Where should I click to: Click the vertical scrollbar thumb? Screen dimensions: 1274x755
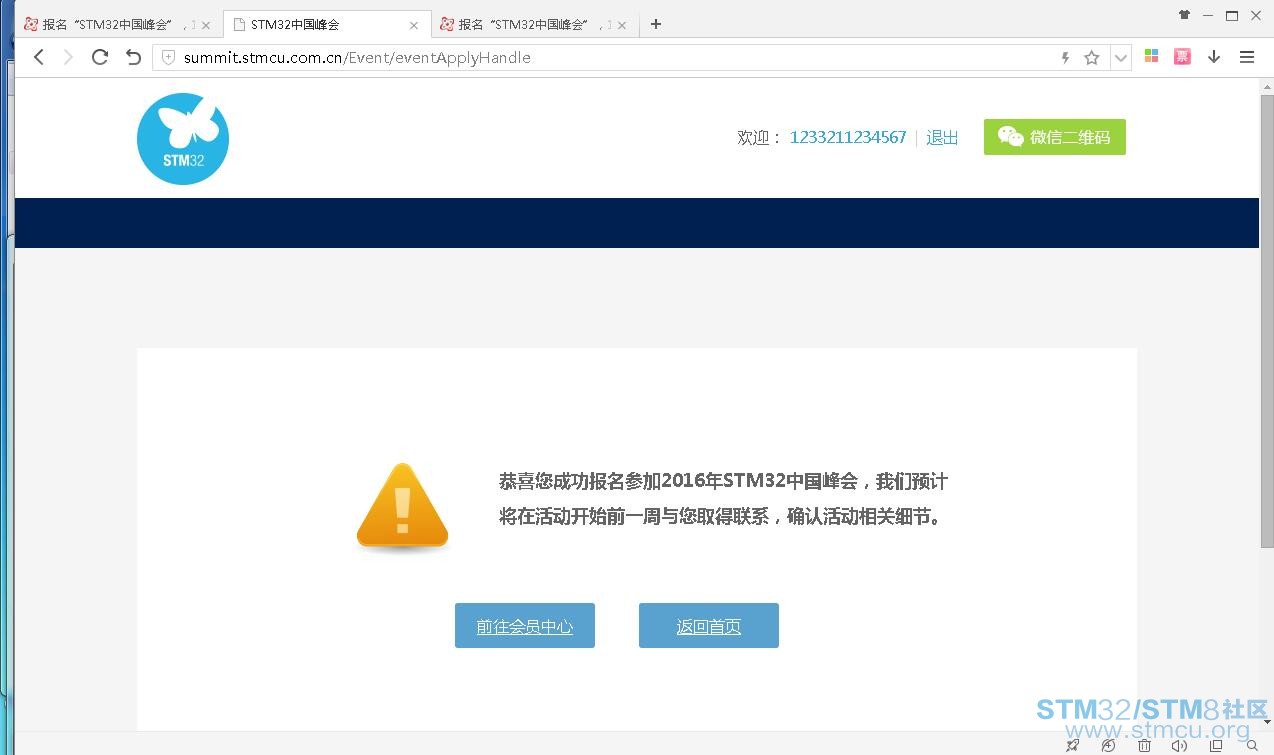[1267, 322]
